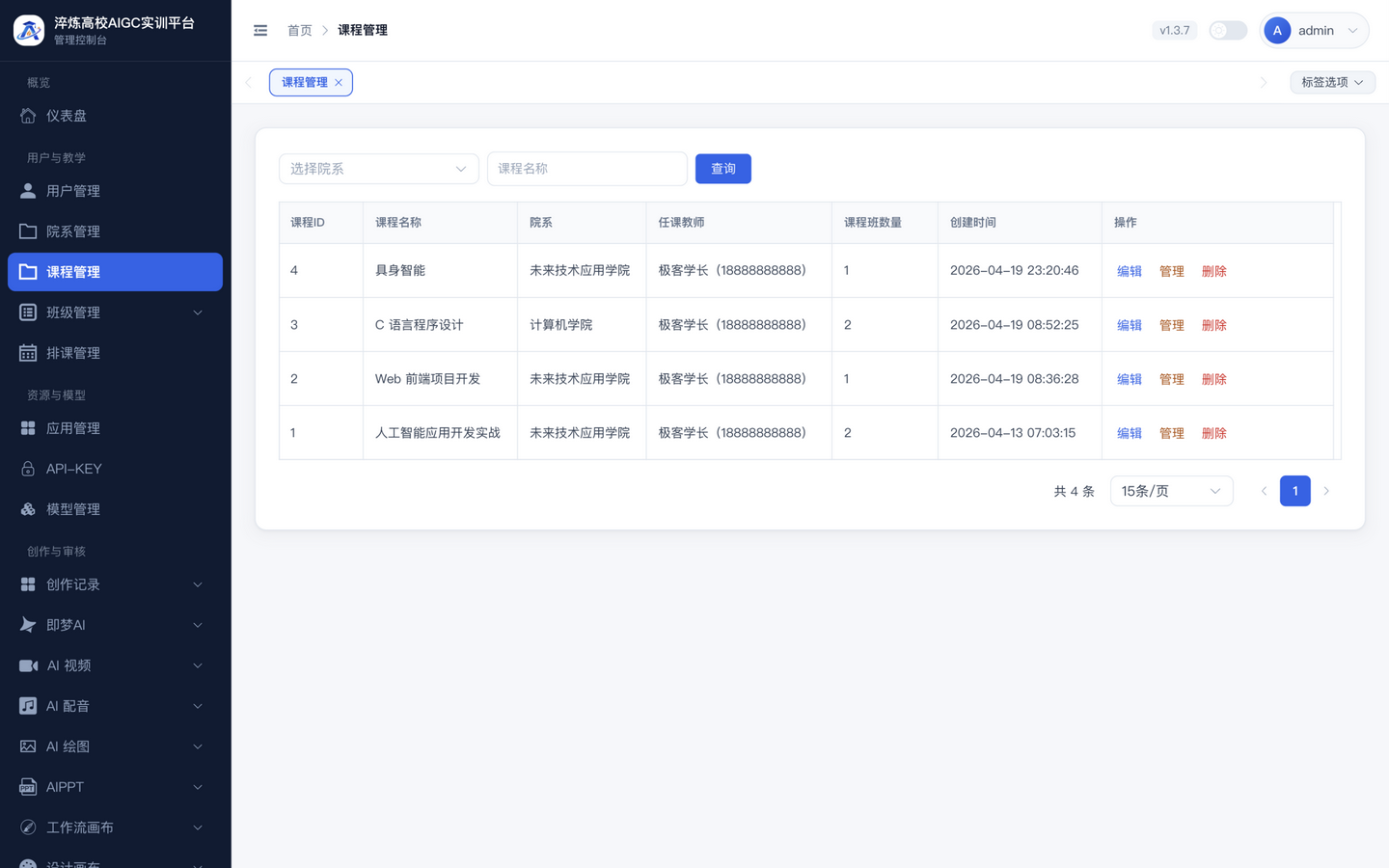Click the platform logo icon
The height and width of the screenshot is (868, 1389).
pos(29,30)
